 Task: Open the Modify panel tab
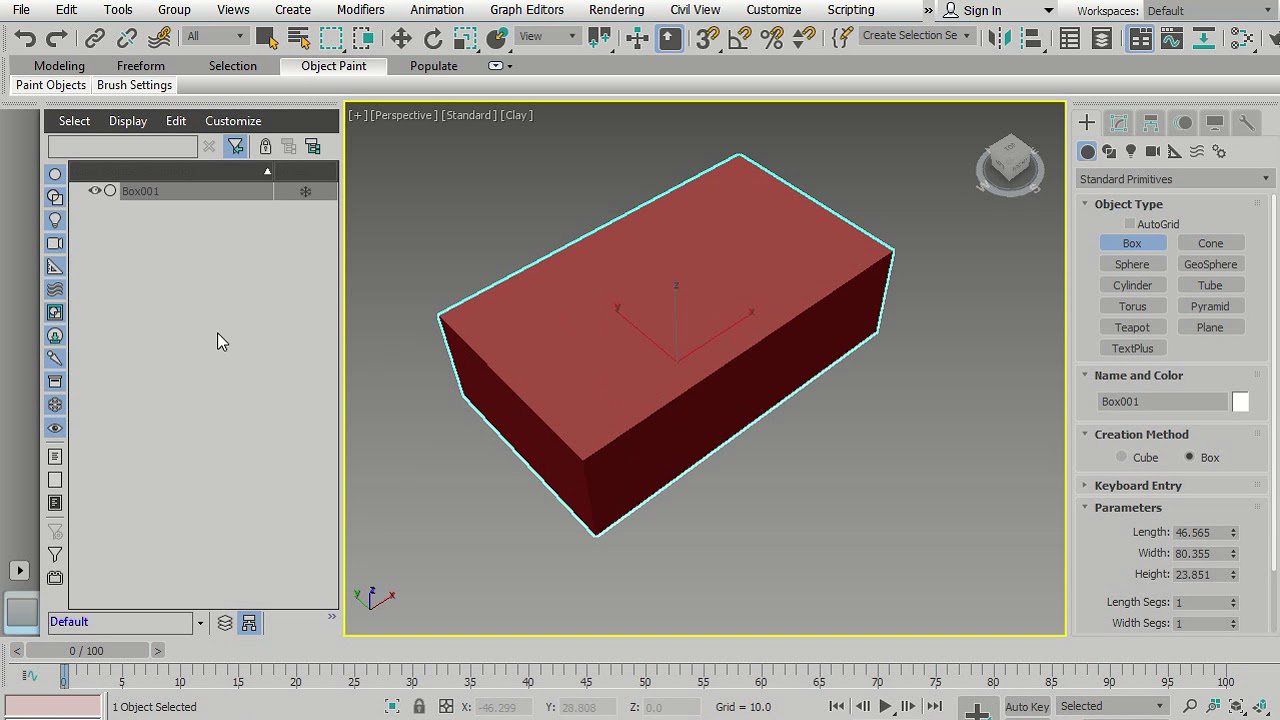[x=1119, y=122]
